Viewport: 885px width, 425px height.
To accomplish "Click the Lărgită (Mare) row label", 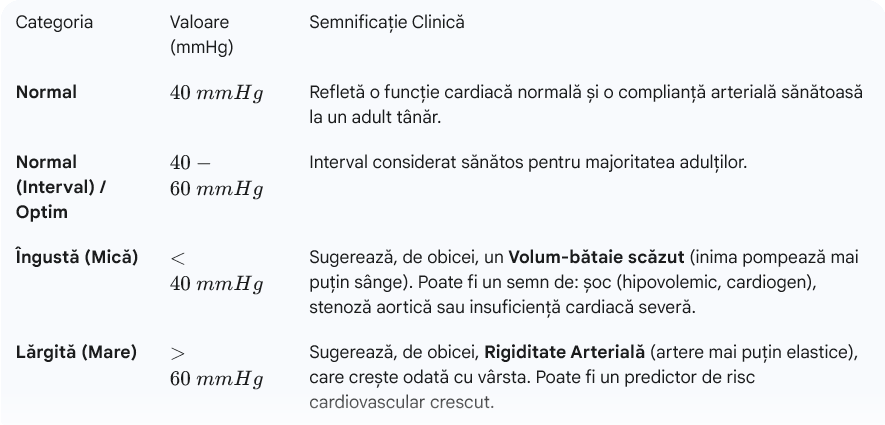I will click(76, 352).
